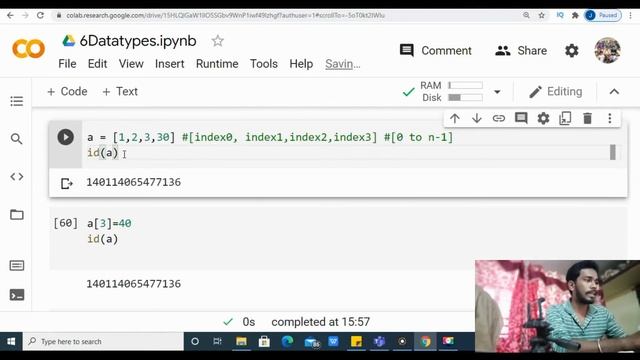Open the Comment panel
Image resolution: width=640 pixels, height=360 pixels.
click(436, 51)
